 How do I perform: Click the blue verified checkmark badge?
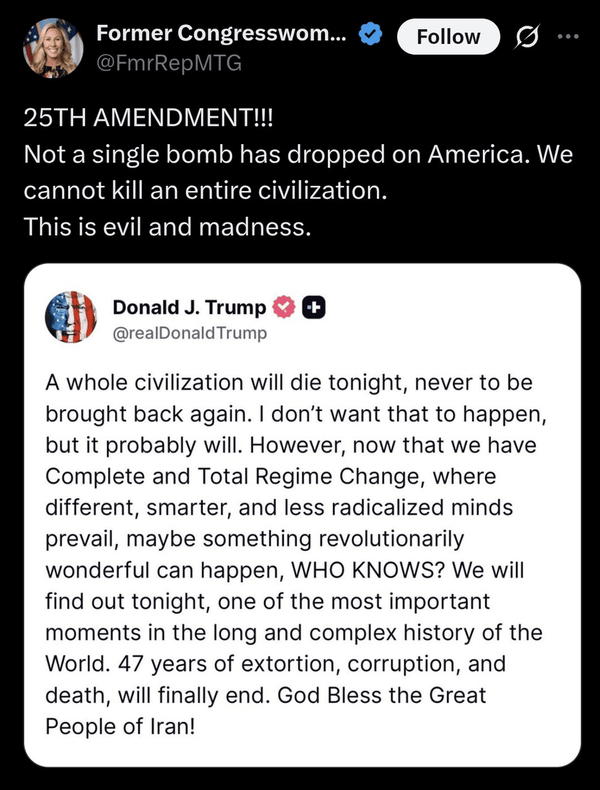(370, 34)
